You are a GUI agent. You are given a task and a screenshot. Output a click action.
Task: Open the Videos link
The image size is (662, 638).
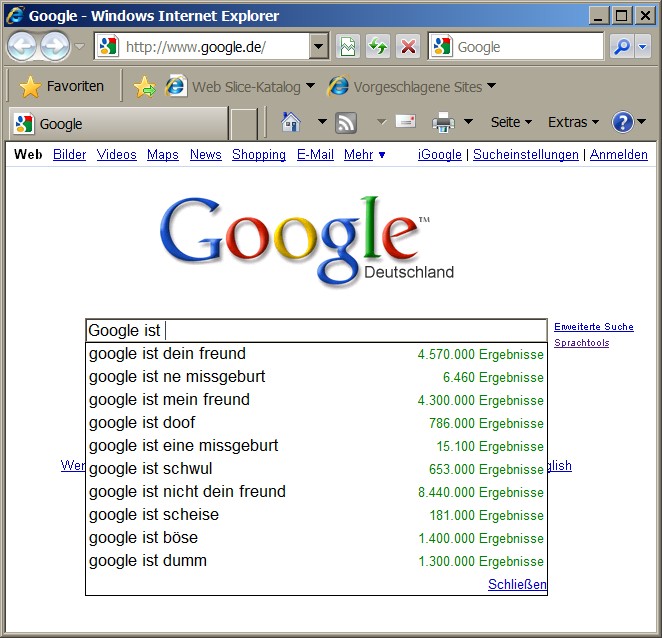117,155
